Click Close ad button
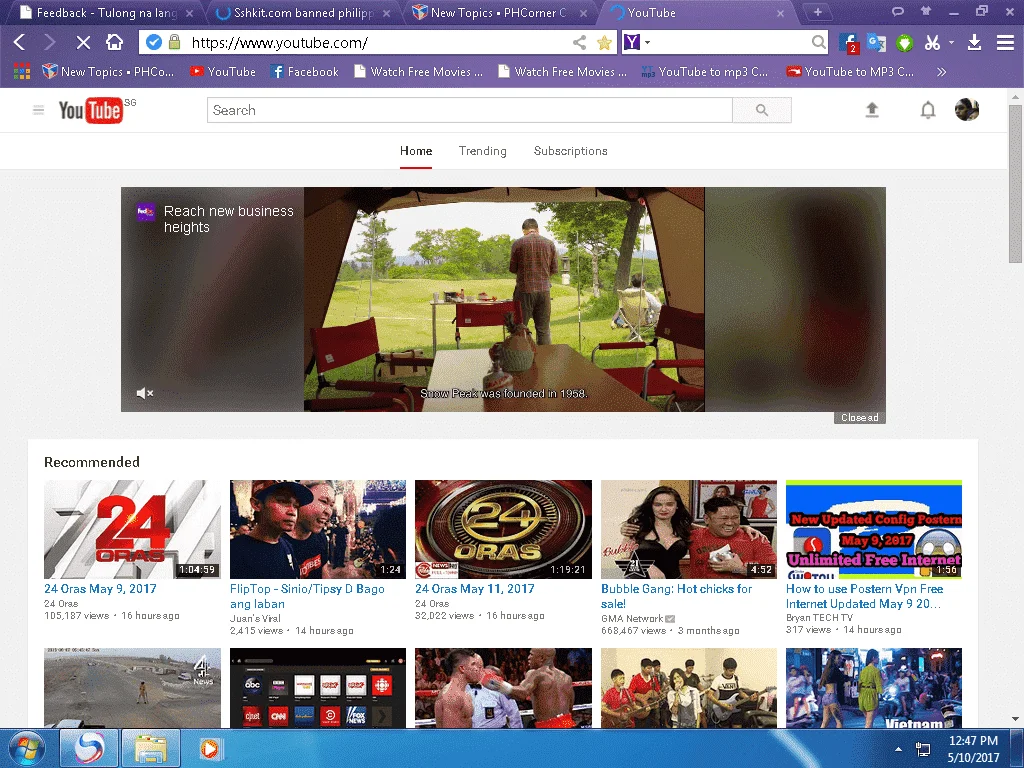 [859, 417]
